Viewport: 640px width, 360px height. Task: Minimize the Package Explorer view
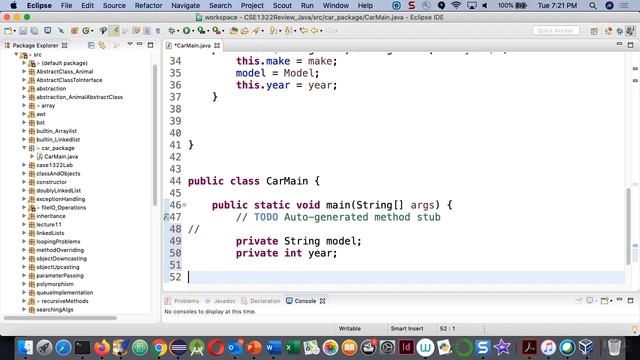tap(140, 44)
